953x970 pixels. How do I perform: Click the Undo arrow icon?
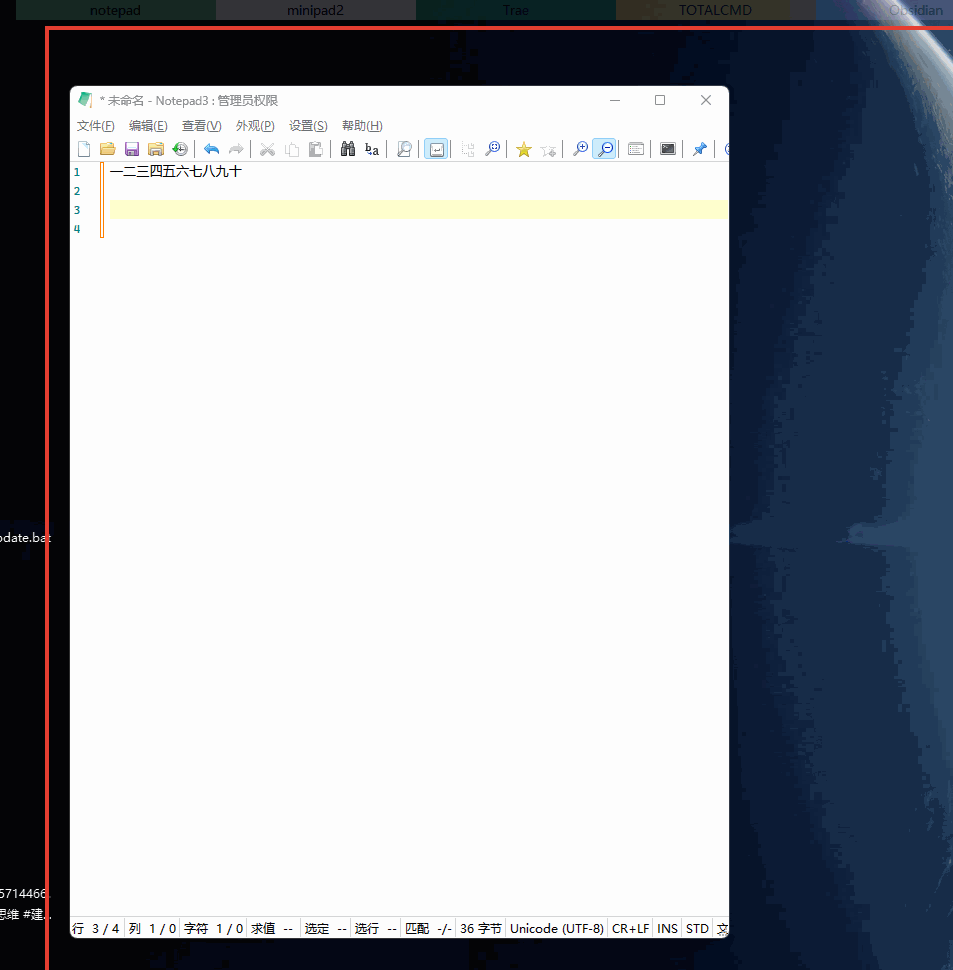[x=211, y=149]
